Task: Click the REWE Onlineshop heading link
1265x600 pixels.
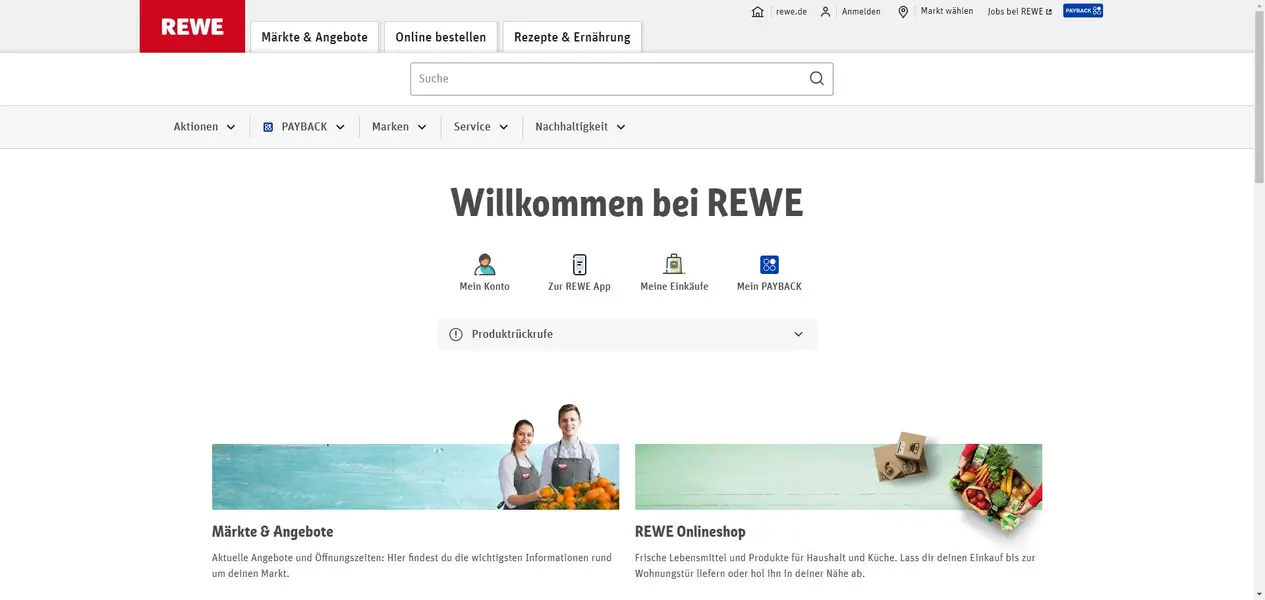Action: pyautogui.click(x=690, y=532)
